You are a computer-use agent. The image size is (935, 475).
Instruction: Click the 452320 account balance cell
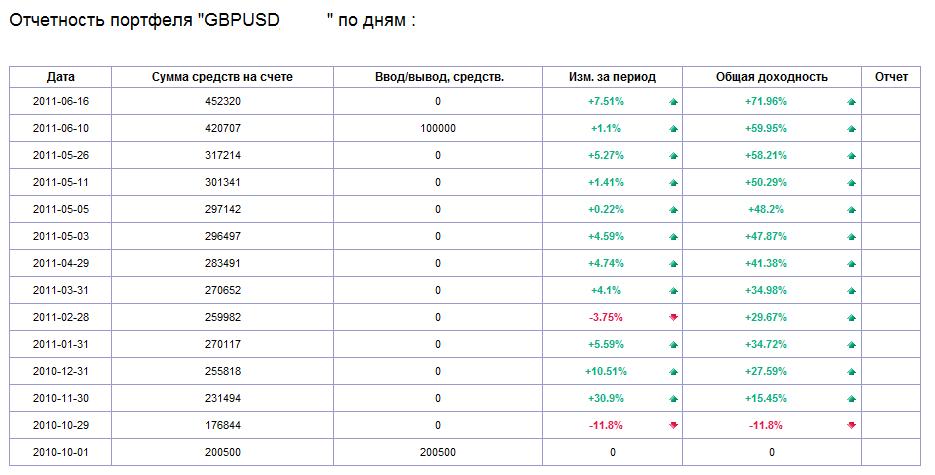pos(222,101)
